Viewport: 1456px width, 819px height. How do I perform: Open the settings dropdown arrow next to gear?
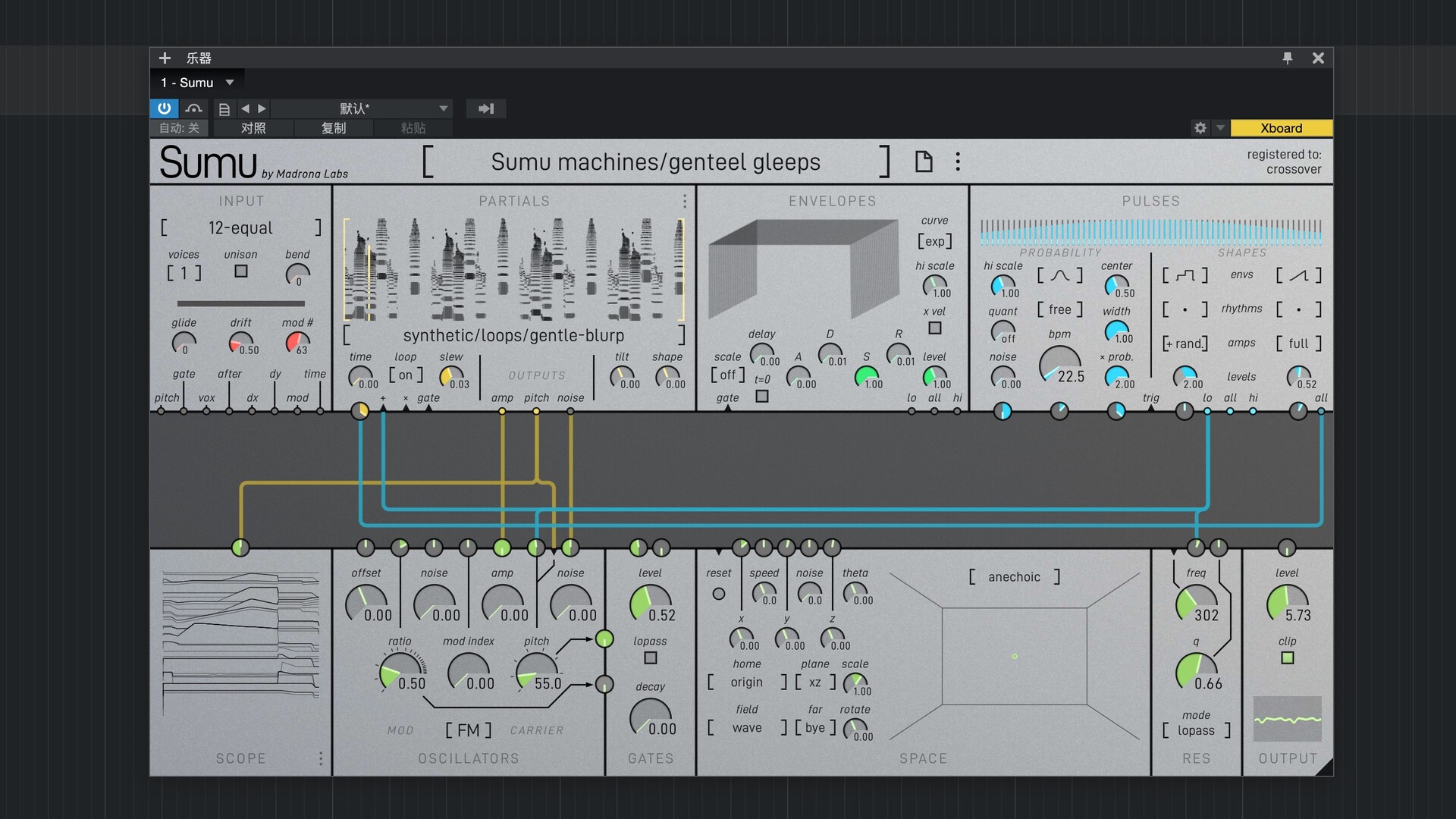[1220, 128]
